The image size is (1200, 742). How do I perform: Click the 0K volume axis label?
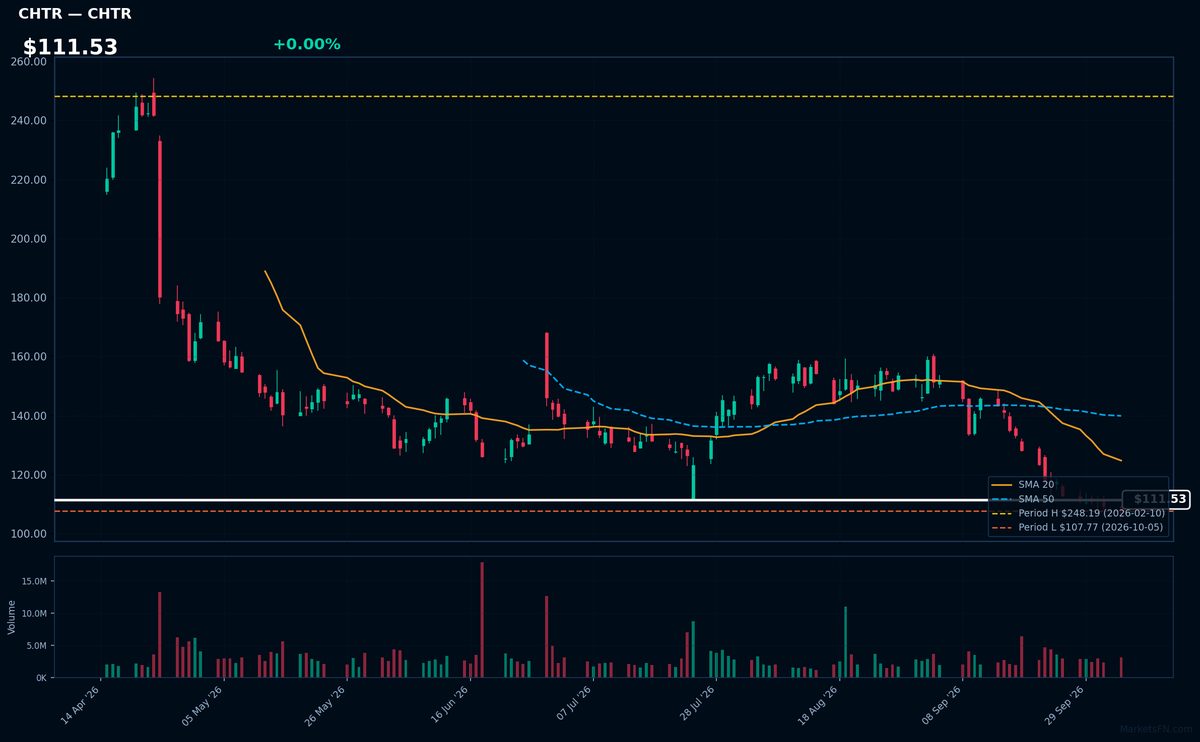pyautogui.click(x=42, y=677)
